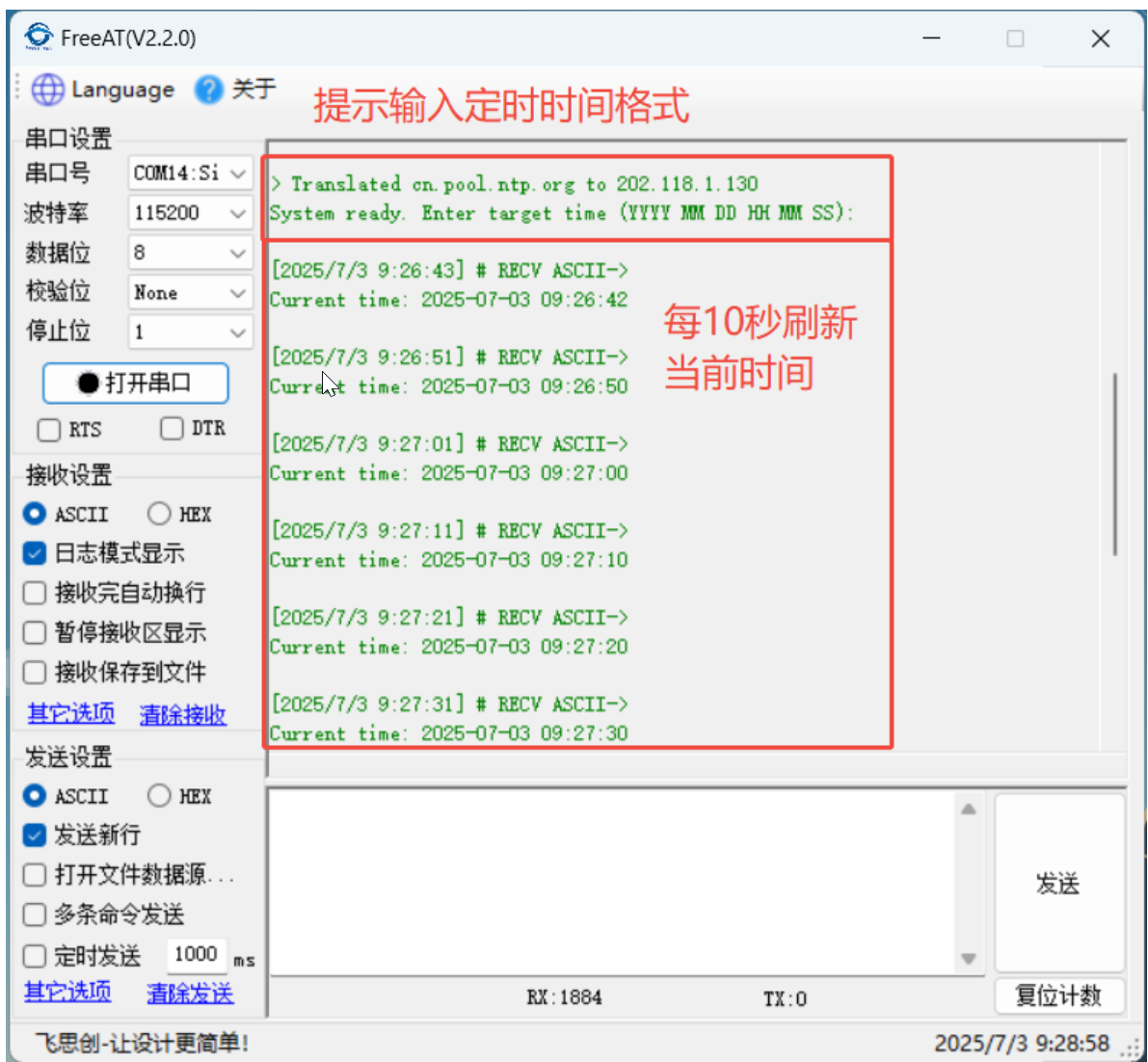The width and height of the screenshot is (1148, 1062).
Task: Expand the 校验位 None dropdown
Action: (238, 293)
